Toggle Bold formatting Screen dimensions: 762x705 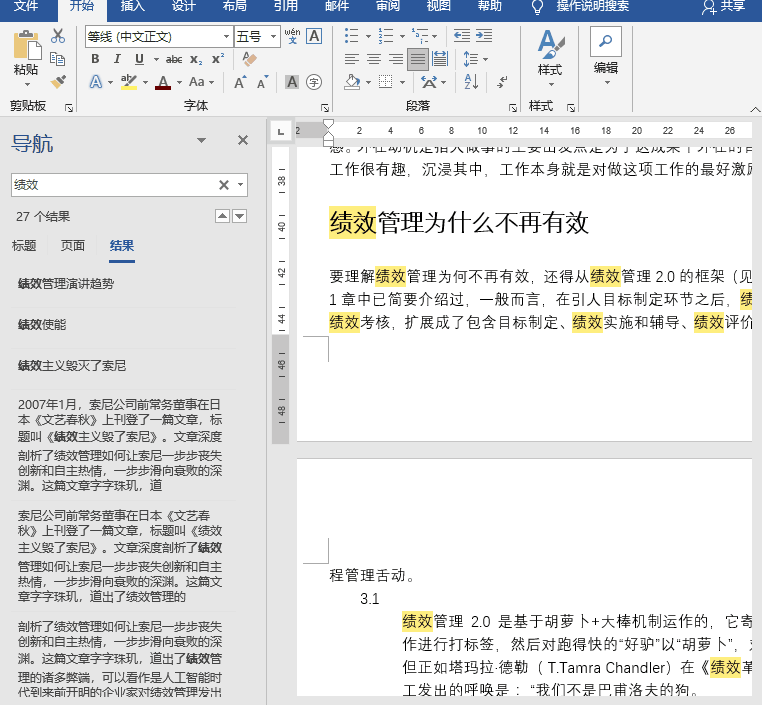coord(95,59)
